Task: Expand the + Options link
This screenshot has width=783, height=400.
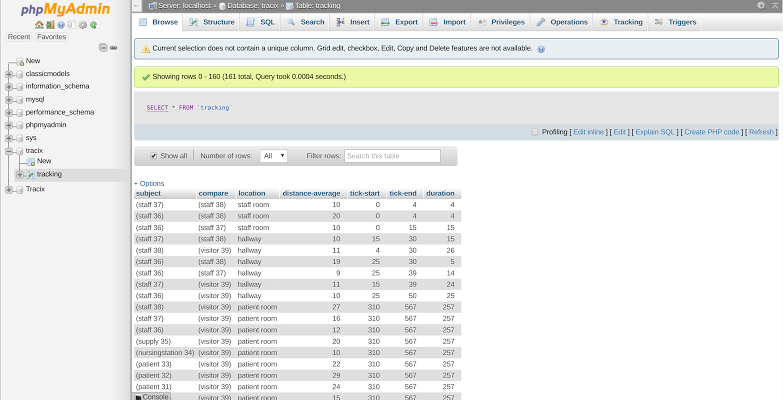Action: [x=149, y=183]
